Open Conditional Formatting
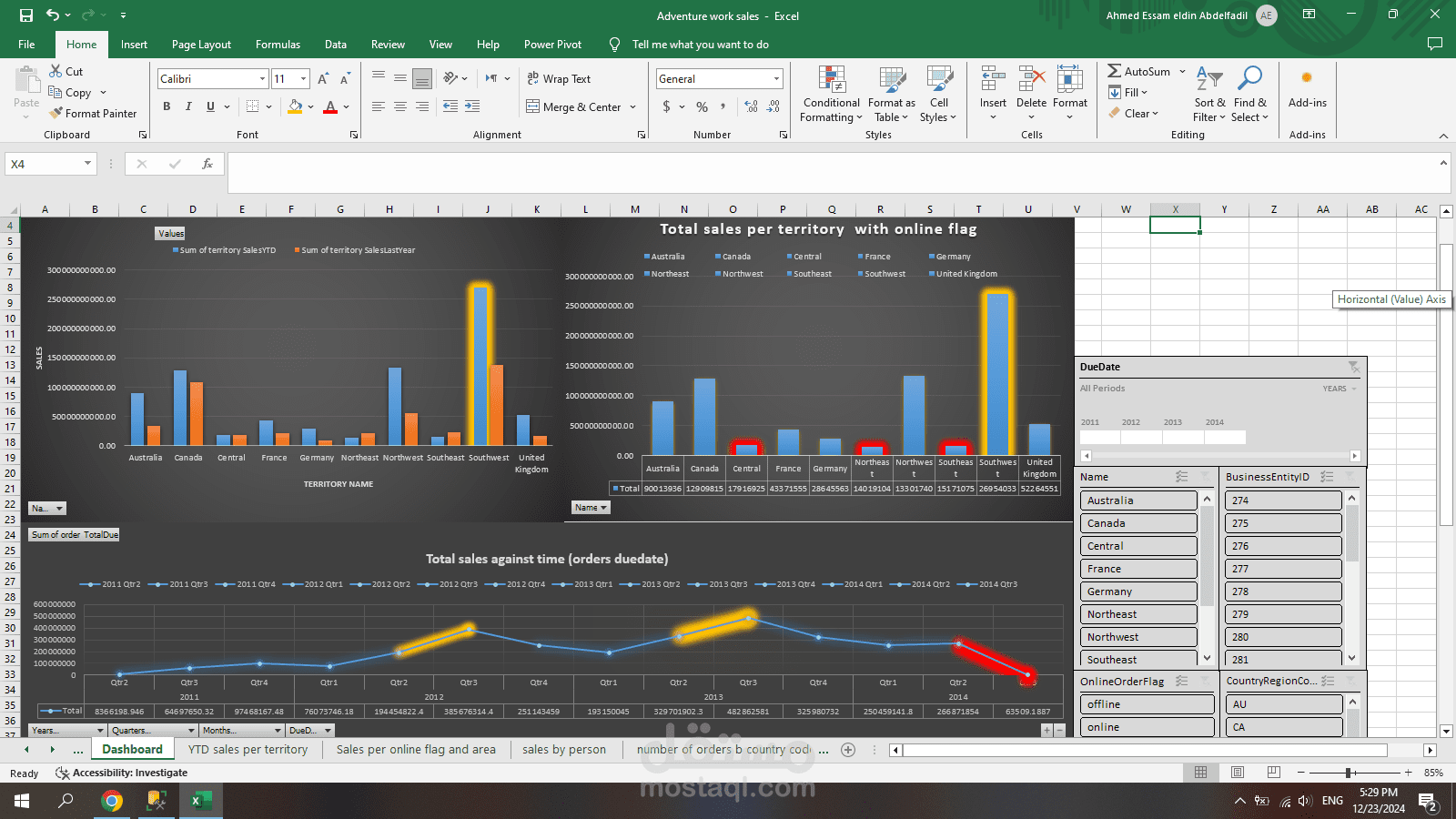This screenshot has height=819, width=1456. click(831, 94)
